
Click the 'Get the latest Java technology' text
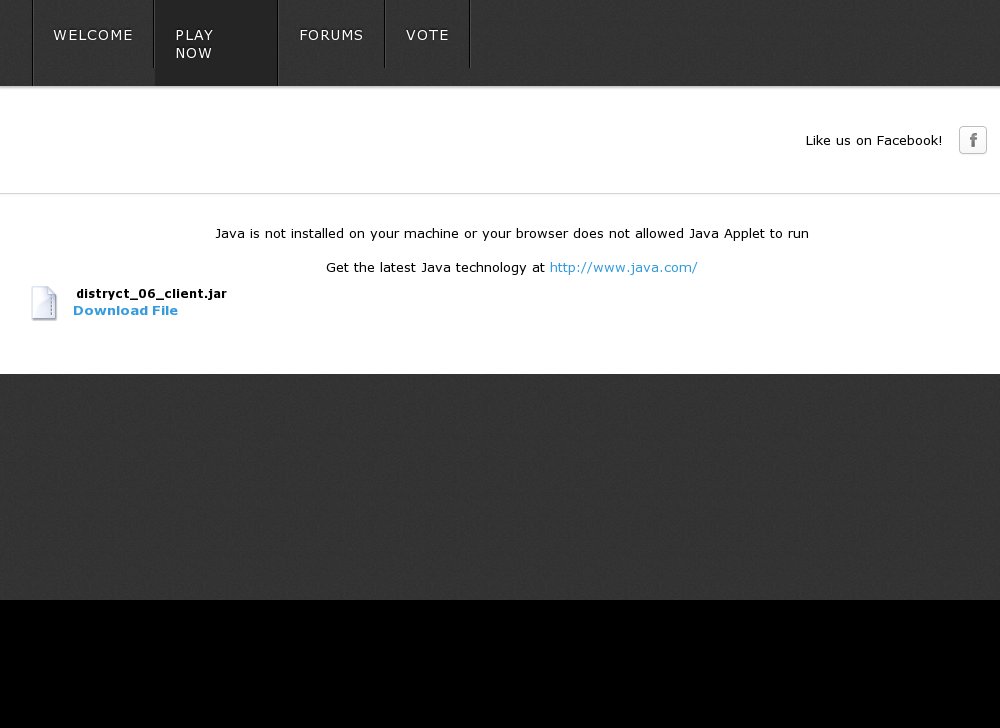435,268
